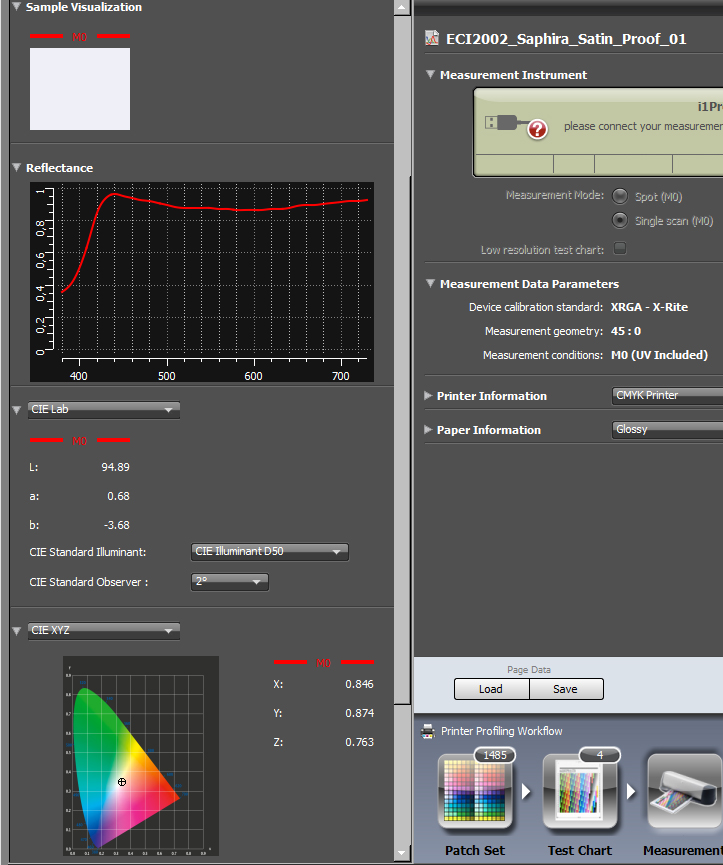
Task: Open the Patch Set workflow step icon
Action: pyautogui.click(x=475, y=791)
